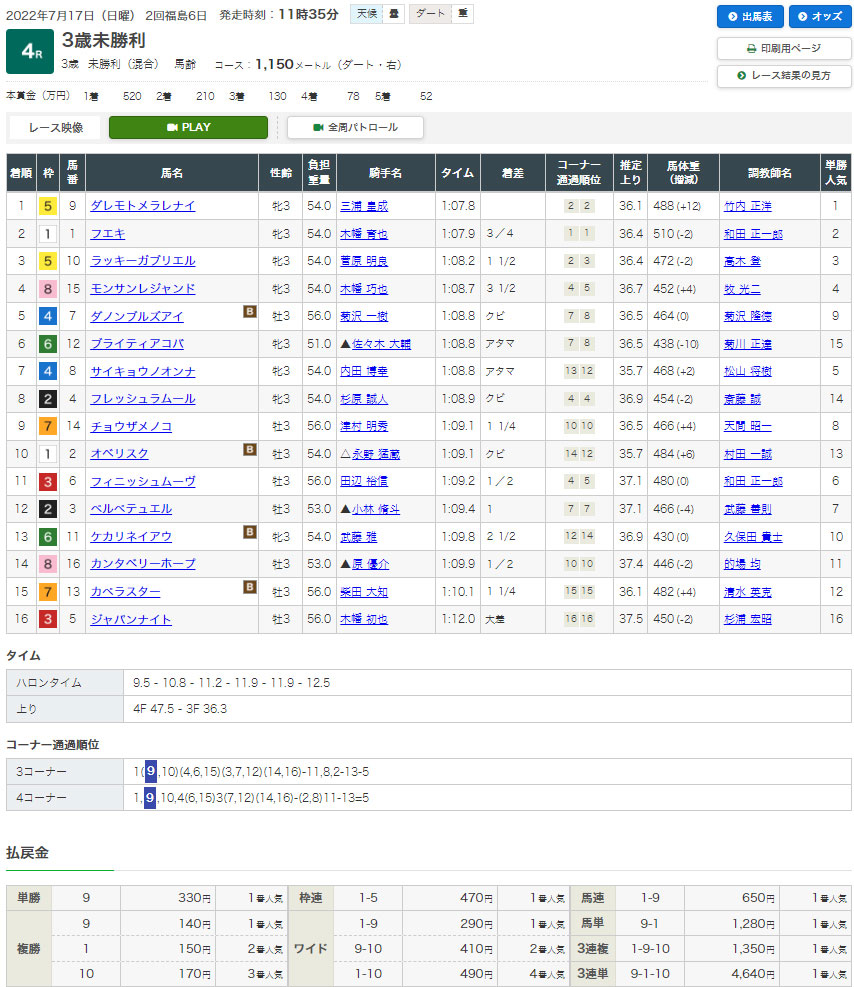The width and height of the screenshot is (854, 987).
Task: Open the 出馬表 race card
Action: [750, 17]
